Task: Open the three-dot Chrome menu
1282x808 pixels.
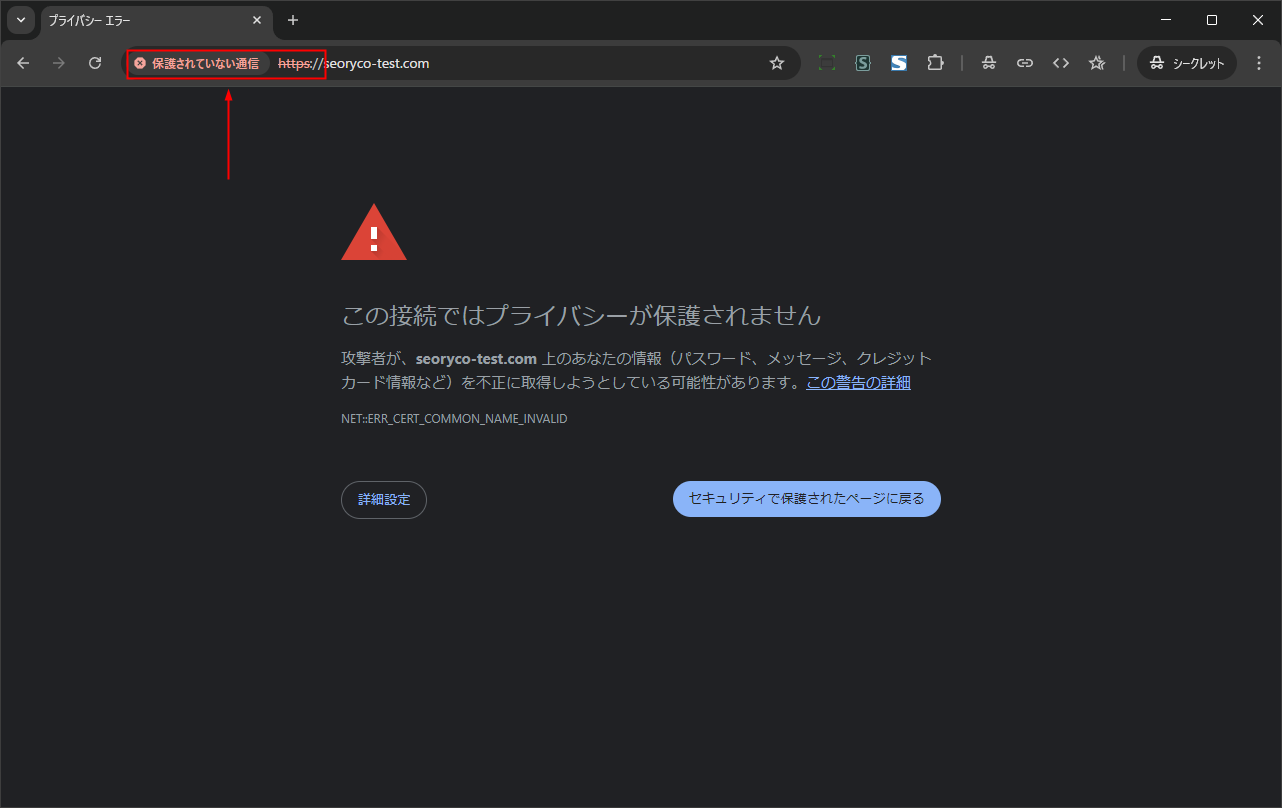Action: tap(1259, 62)
